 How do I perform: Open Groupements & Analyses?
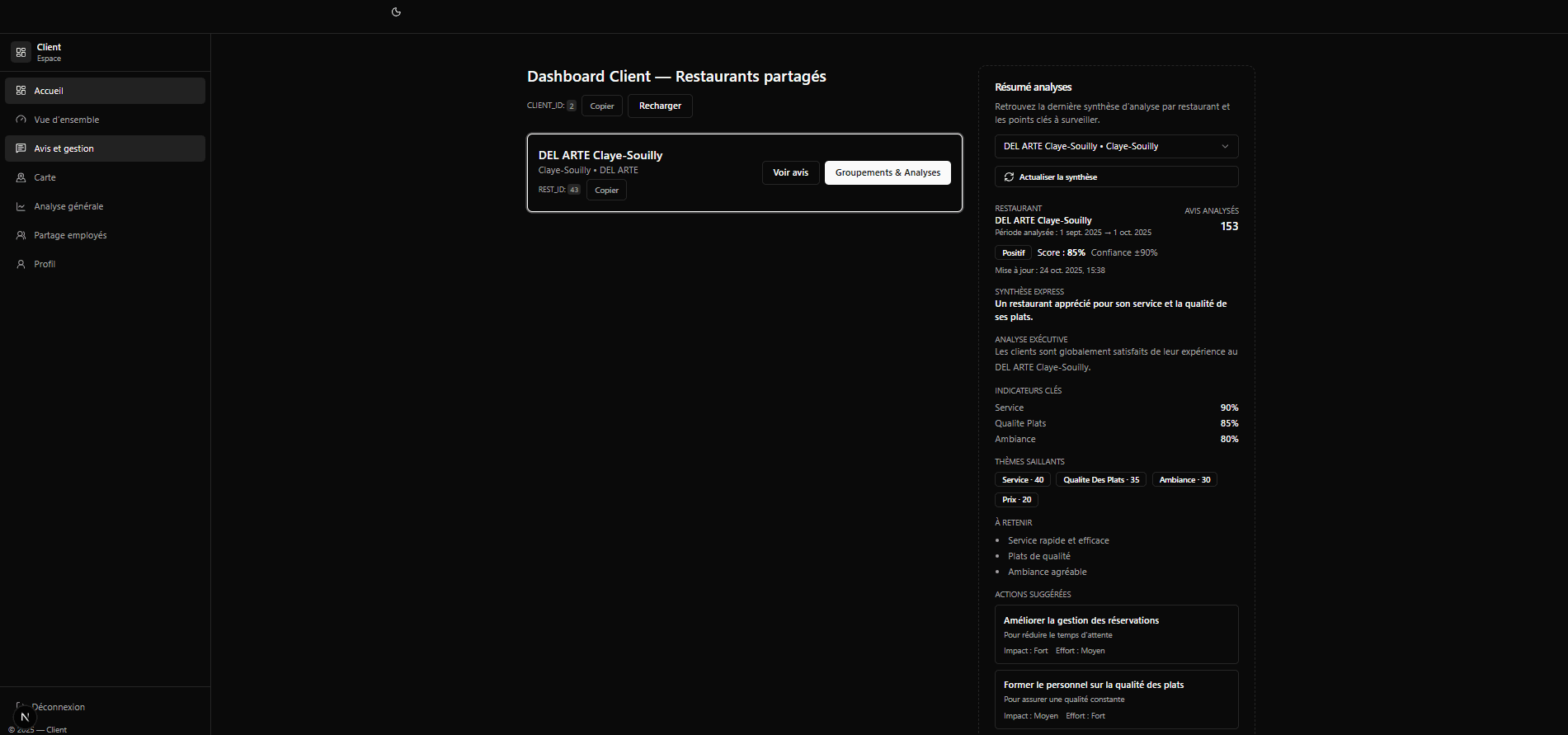(888, 172)
